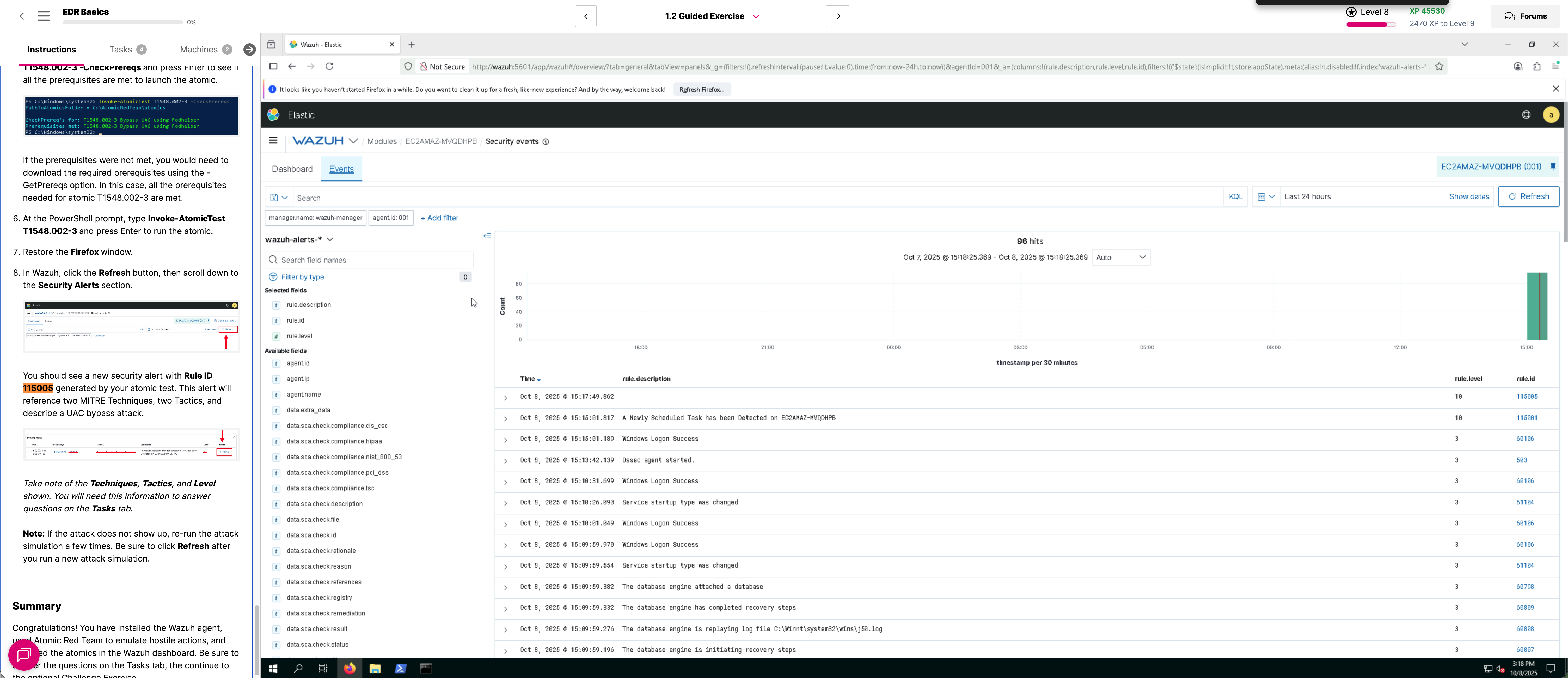The image size is (1568, 678).
Task: Toggle the KQL query language switch
Action: coord(1235,196)
